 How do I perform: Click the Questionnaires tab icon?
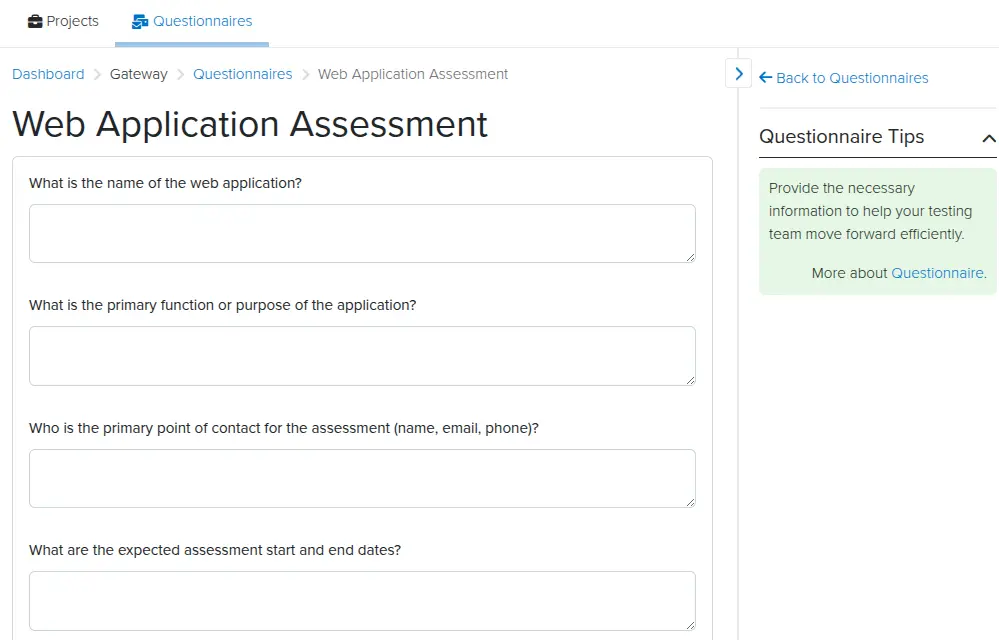(140, 22)
